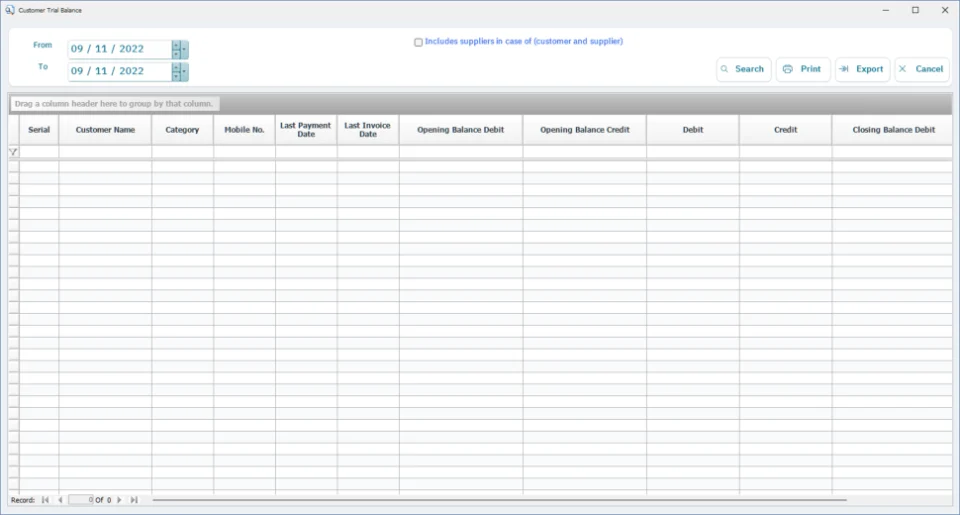The height and width of the screenshot is (515, 960).
Task: Close the Customer Trial Balance window
Action: coord(945,10)
